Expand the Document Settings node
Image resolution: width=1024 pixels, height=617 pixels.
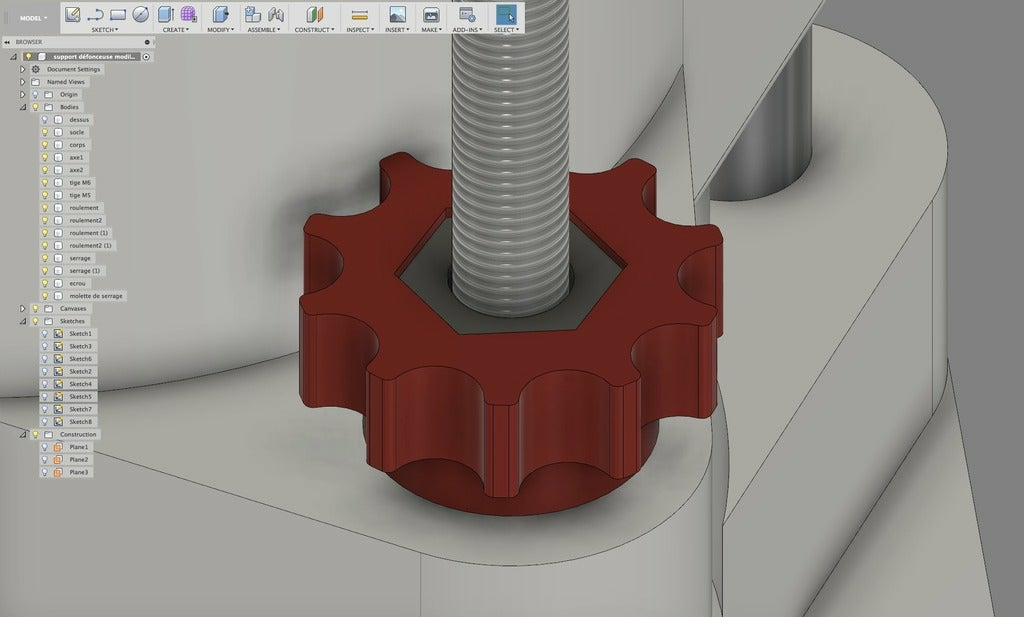pos(23,69)
